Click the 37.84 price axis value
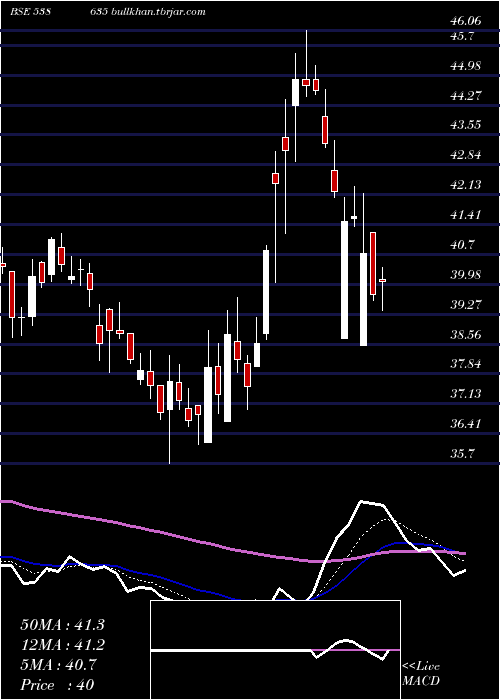Screen dimensions: 500x700 (466, 364)
